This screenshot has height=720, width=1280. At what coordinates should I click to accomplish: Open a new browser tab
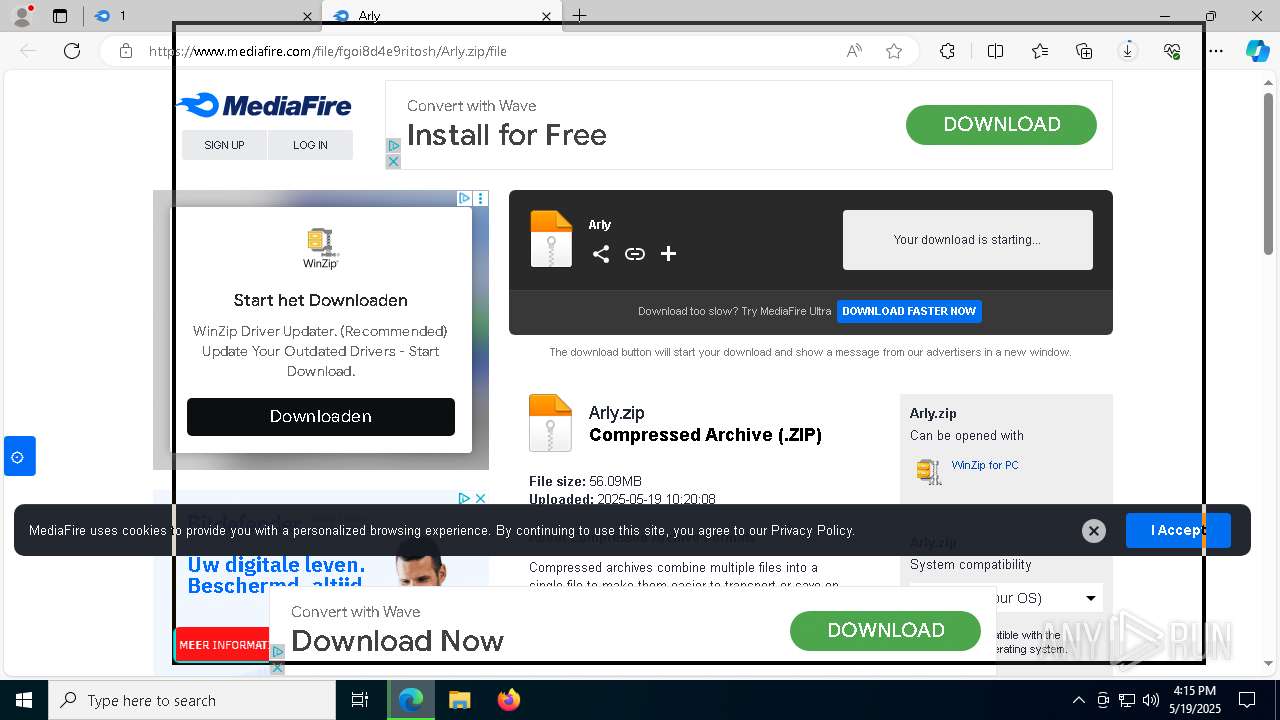(x=579, y=16)
